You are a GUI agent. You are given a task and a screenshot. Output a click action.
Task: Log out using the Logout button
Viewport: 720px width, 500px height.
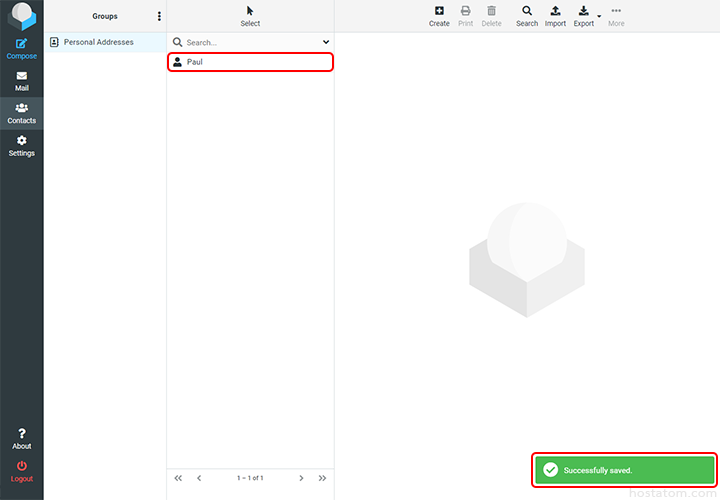pyautogui.click(x=21, y=471)
